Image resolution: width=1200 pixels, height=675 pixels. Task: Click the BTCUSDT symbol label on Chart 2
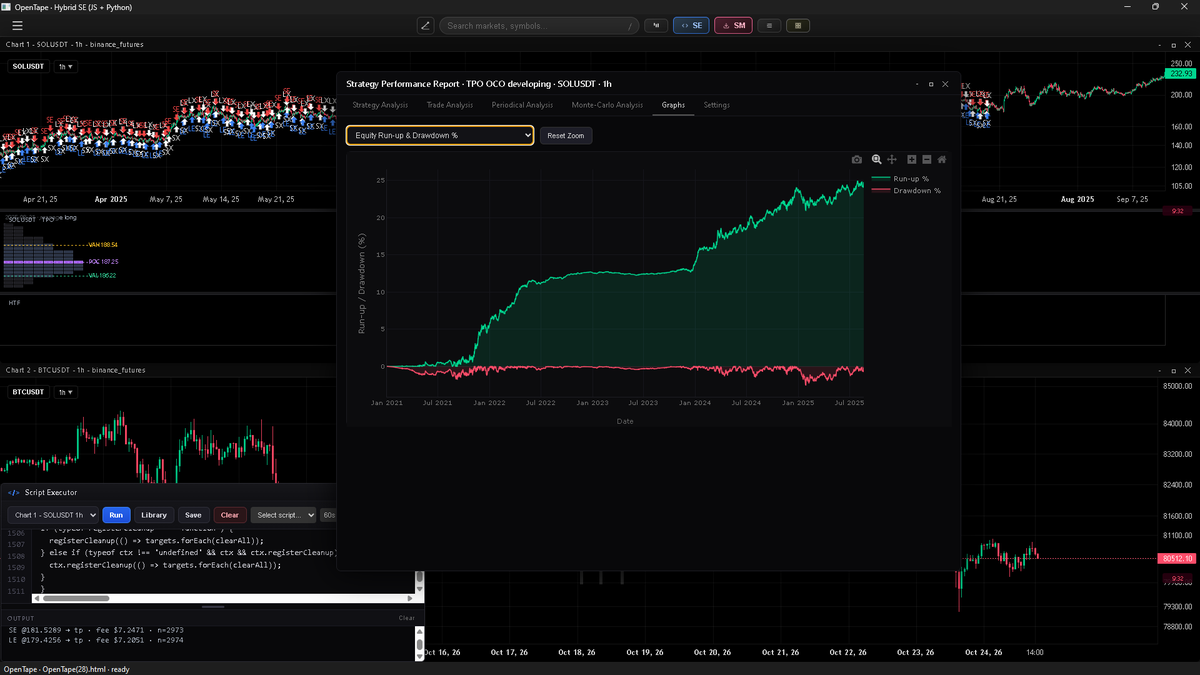pyautogui.click(x=28, y=392)
